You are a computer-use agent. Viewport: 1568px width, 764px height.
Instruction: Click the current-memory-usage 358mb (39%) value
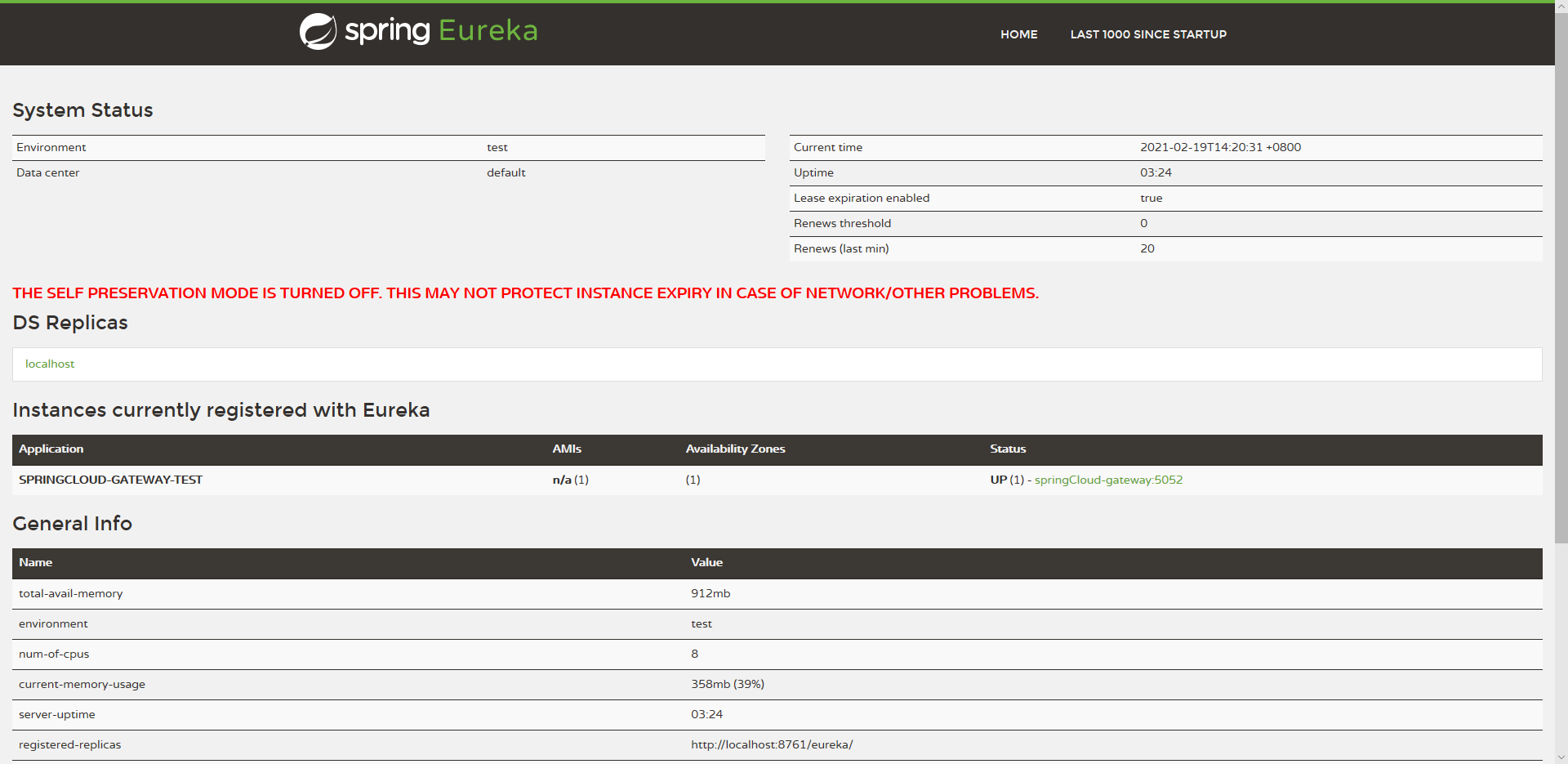[727, 684]
